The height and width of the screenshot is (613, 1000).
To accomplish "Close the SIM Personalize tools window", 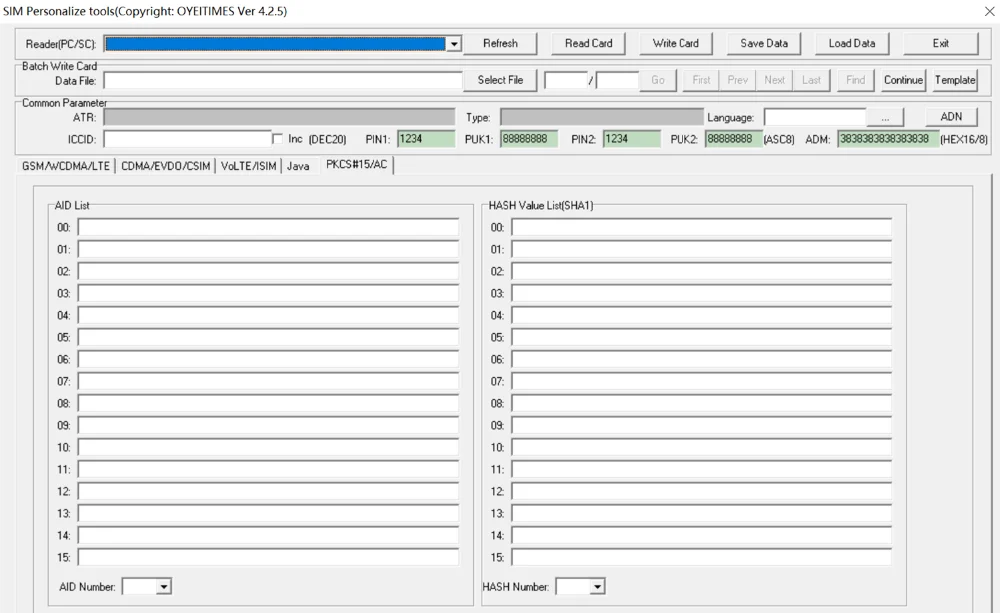I will click(x=989, y=11).
